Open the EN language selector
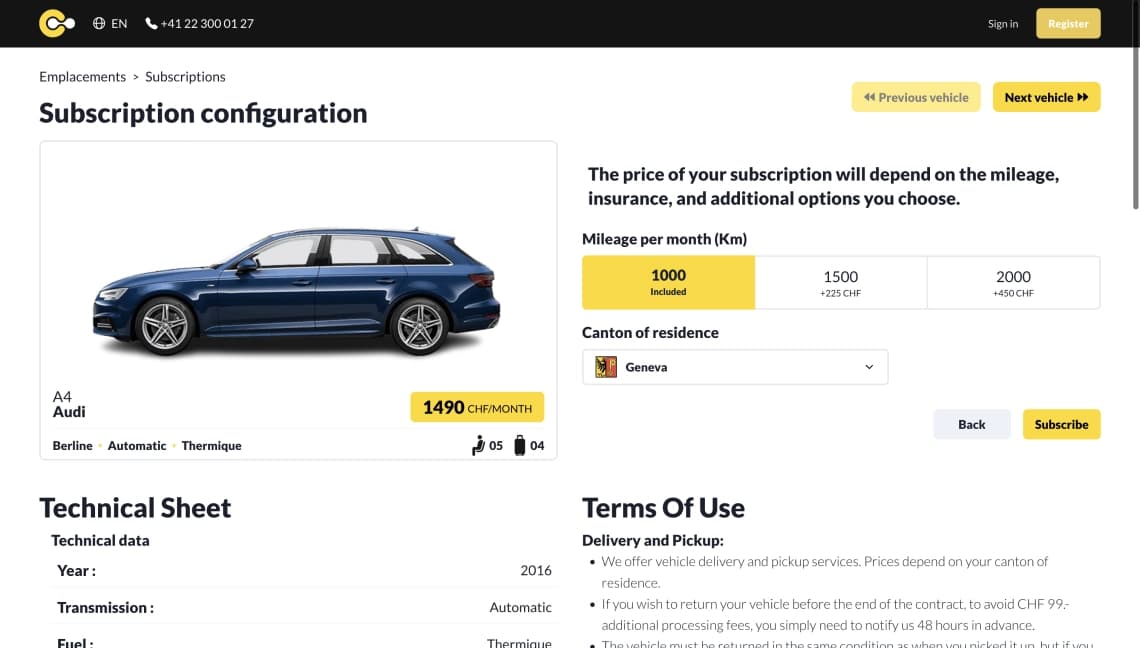 (110, 23)
